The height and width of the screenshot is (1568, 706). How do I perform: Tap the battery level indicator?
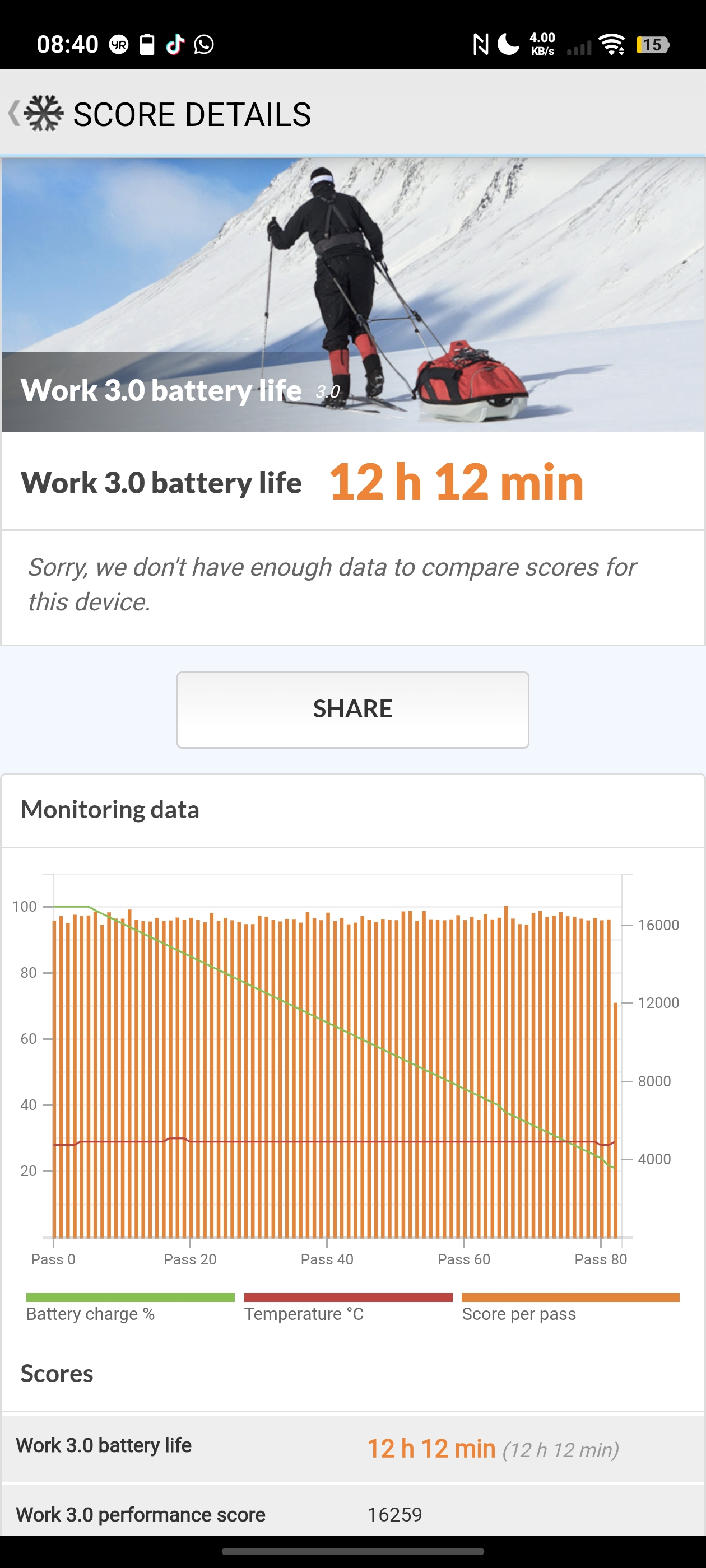point(652,44)
